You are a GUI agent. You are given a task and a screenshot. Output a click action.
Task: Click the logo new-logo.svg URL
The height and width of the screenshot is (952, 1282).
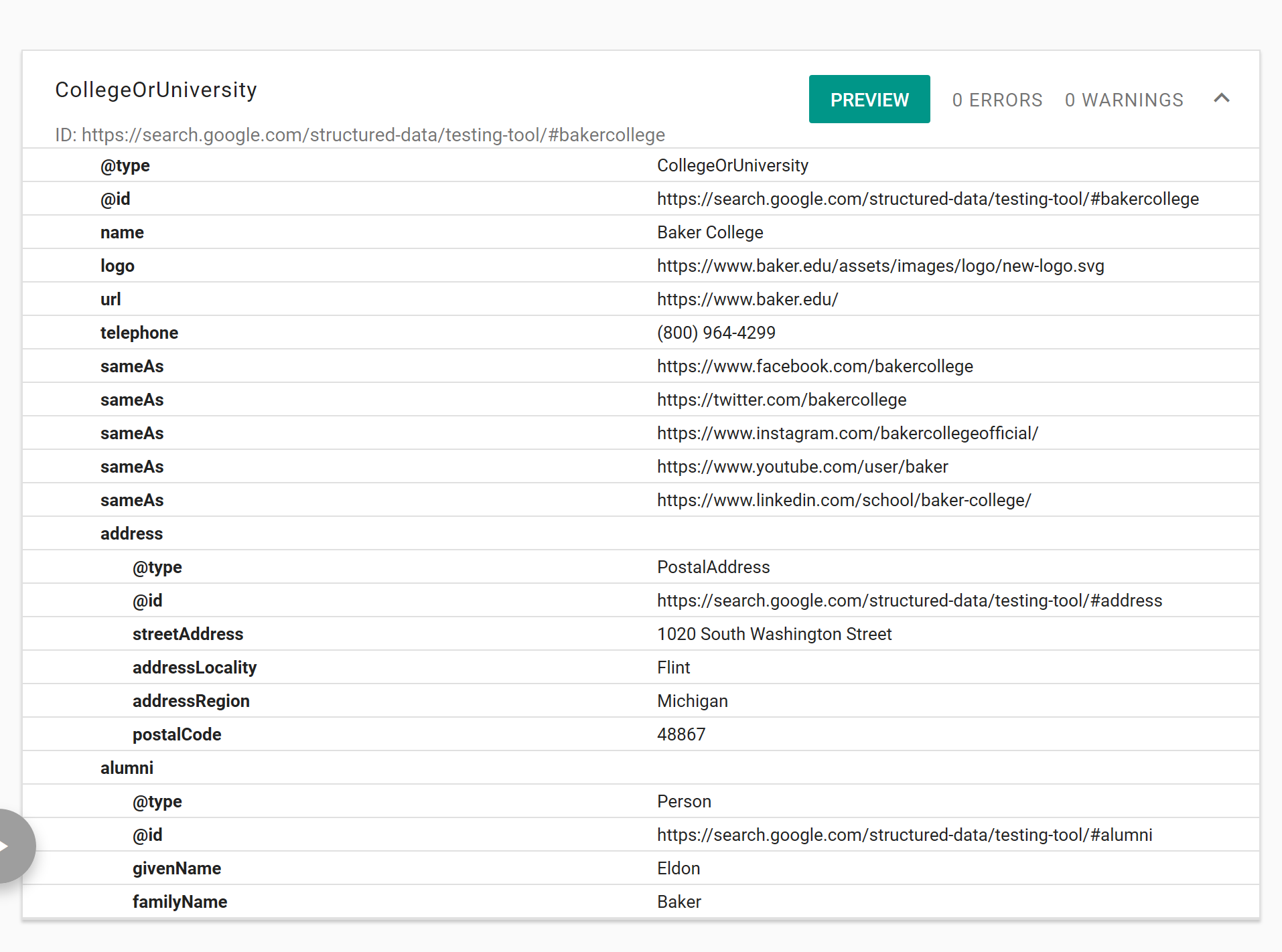[x=880, y=266]
